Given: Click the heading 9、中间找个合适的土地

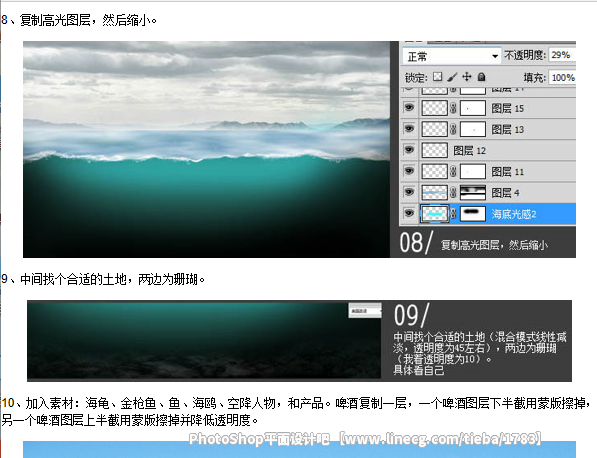Looking at the screenshot, I should click(x=103, y=279).
